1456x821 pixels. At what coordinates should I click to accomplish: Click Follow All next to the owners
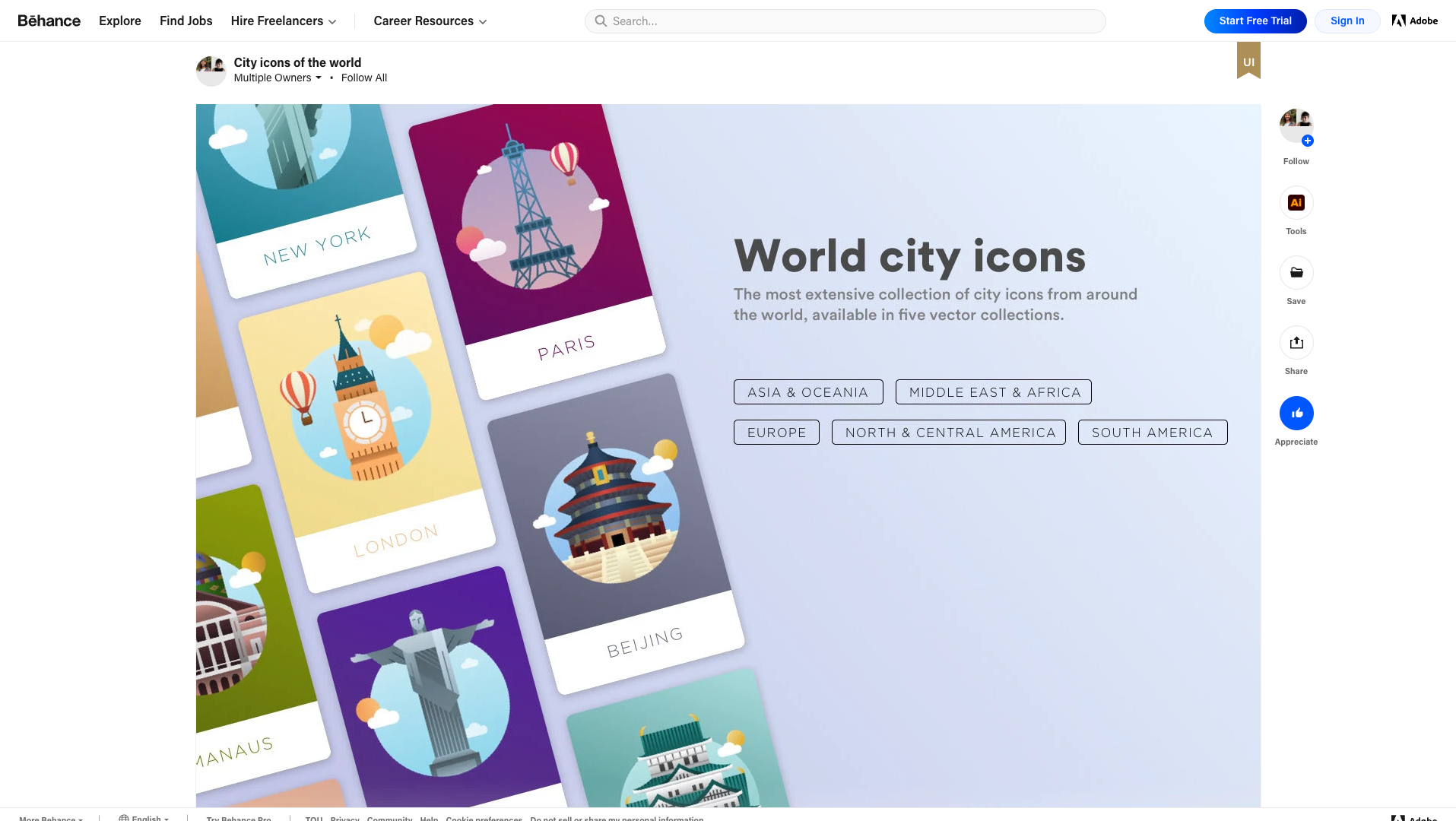tap(364, 78)
